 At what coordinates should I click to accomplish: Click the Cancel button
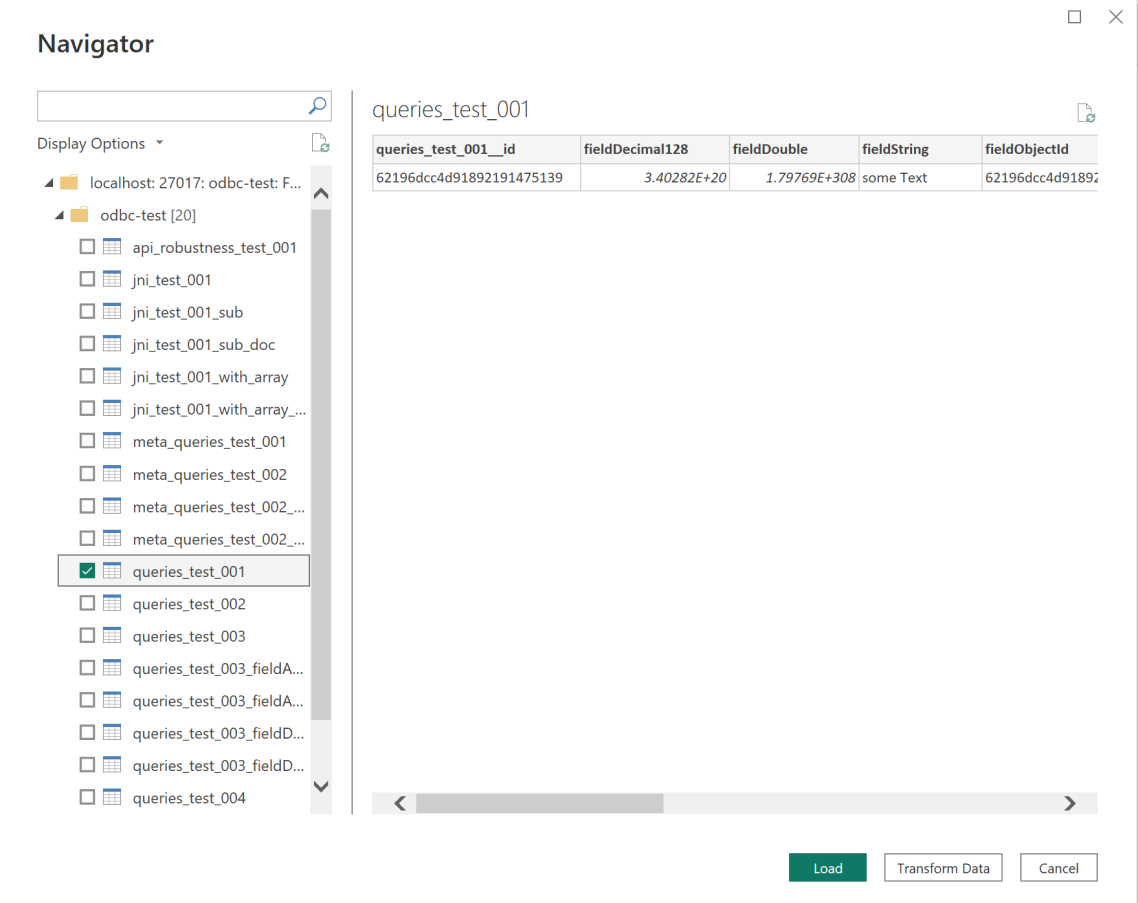[x=1058, y=867]
